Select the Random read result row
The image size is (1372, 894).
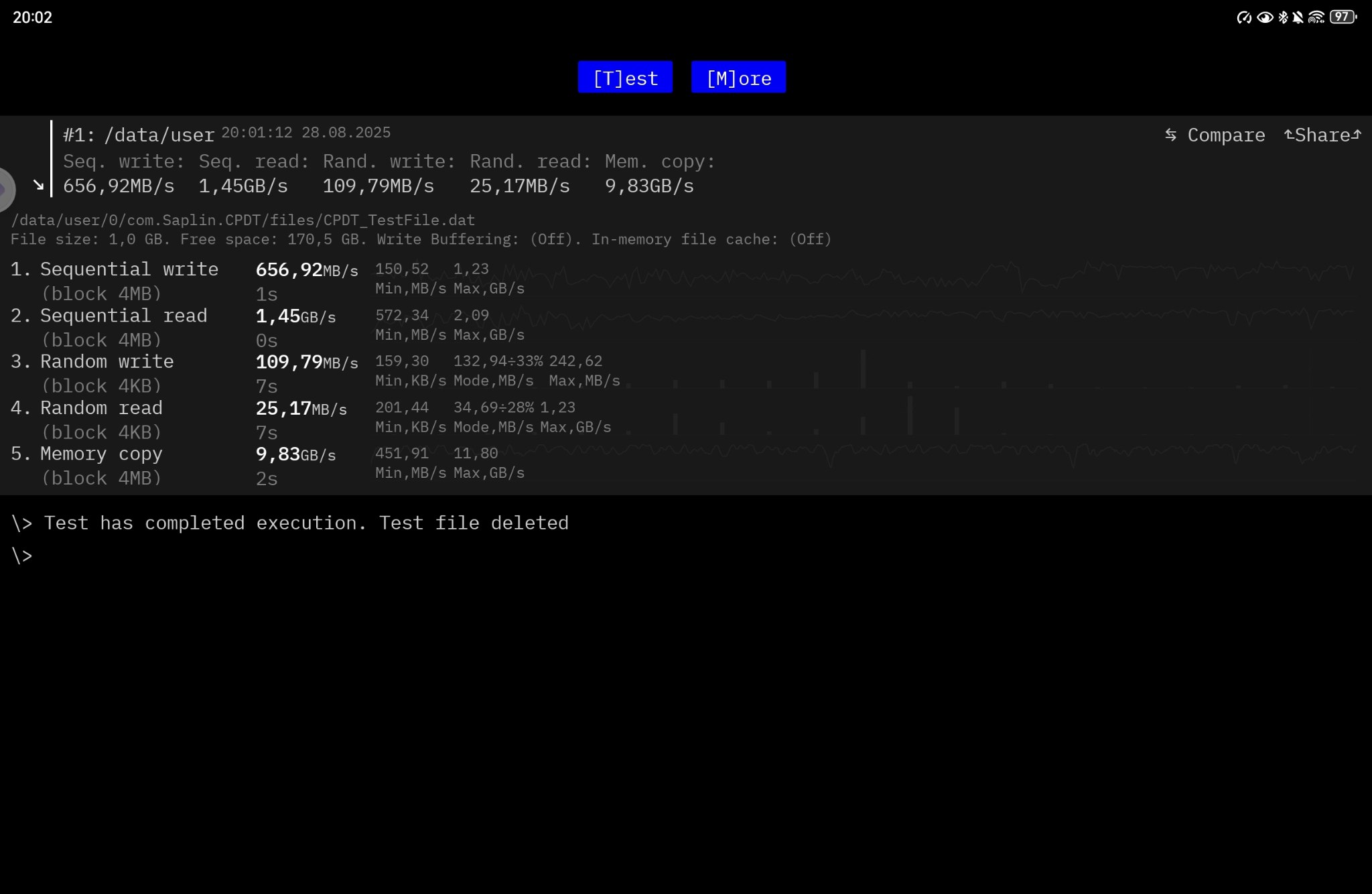pos(100,408)
